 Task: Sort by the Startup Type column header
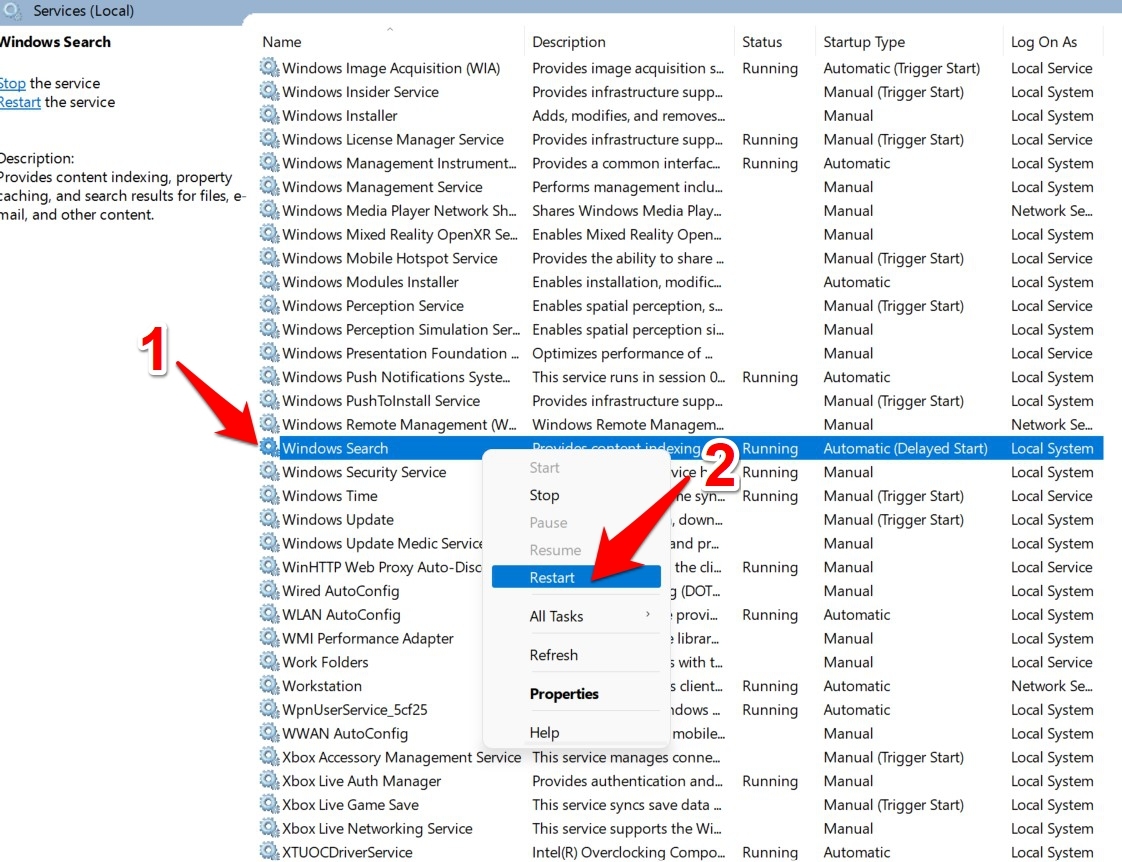pyautogui.click(x=863, y=42)
